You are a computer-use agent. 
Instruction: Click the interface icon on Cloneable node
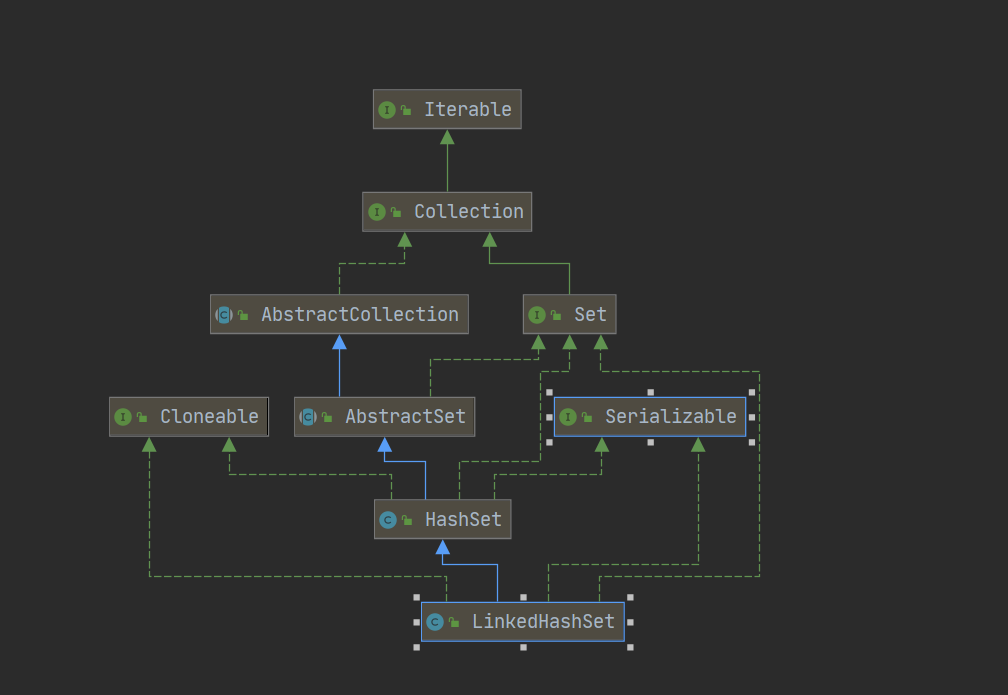click(x=123, y=417)
